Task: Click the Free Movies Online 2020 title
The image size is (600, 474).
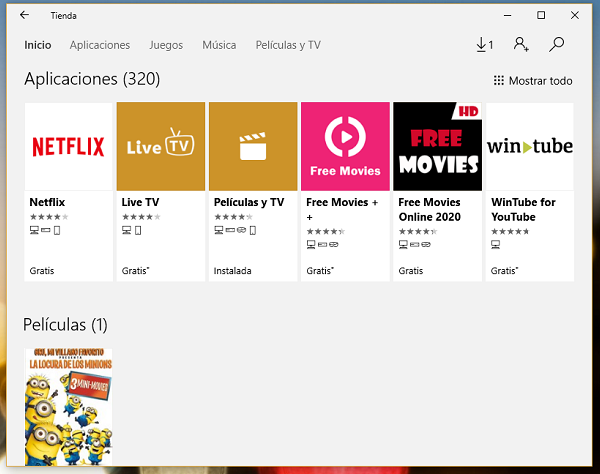Action: click(x=429, y=209)
